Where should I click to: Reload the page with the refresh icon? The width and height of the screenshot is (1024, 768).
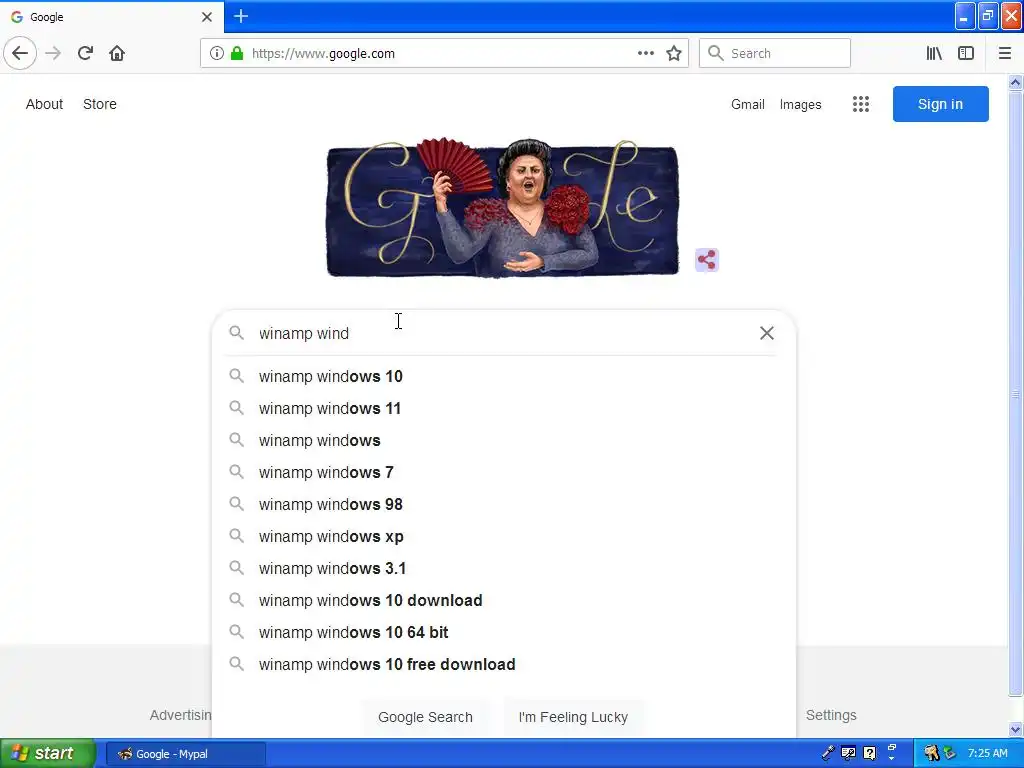click(85, 53)
